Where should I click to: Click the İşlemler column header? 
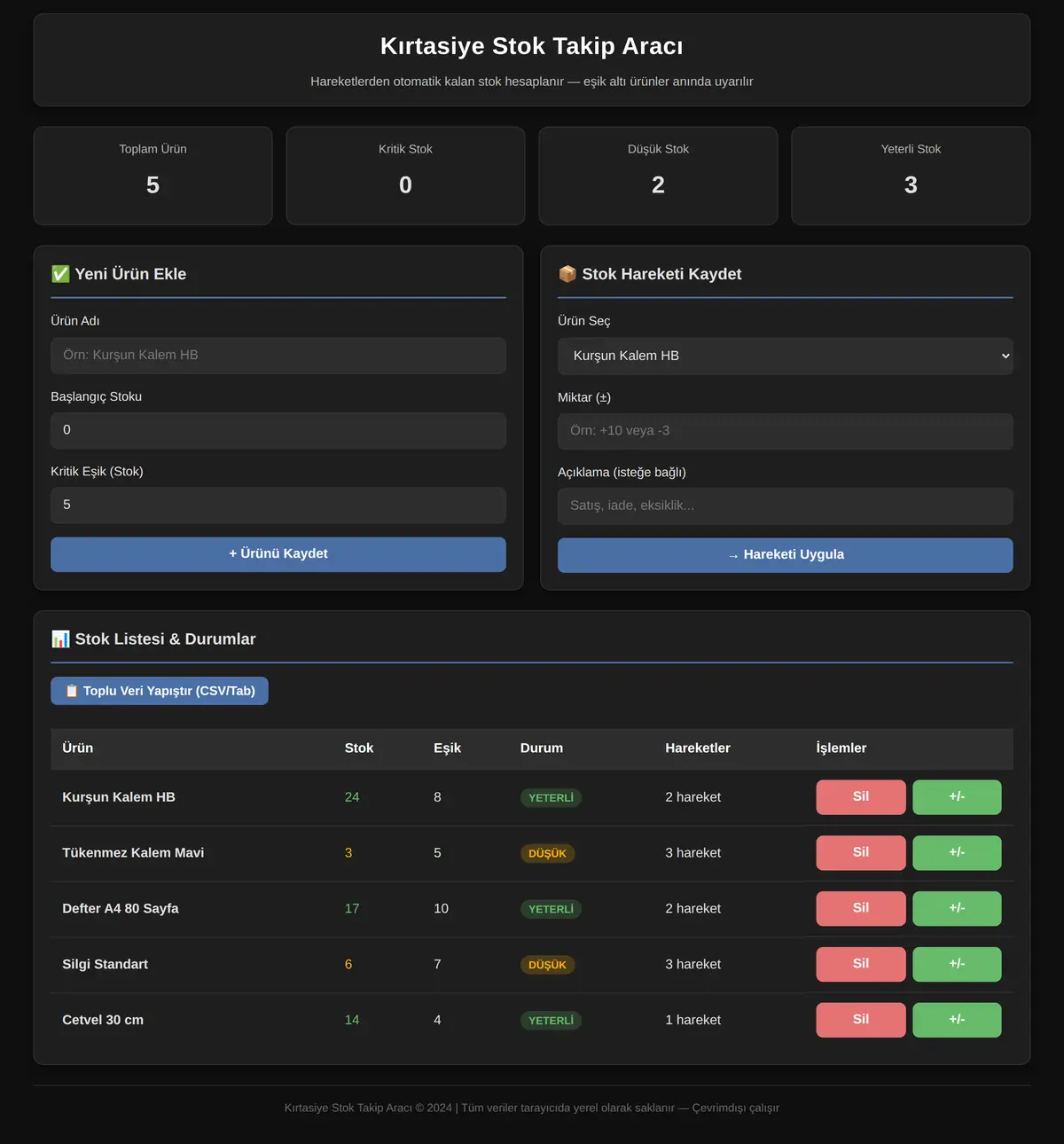pyautogui.click(x=841, y=748)
